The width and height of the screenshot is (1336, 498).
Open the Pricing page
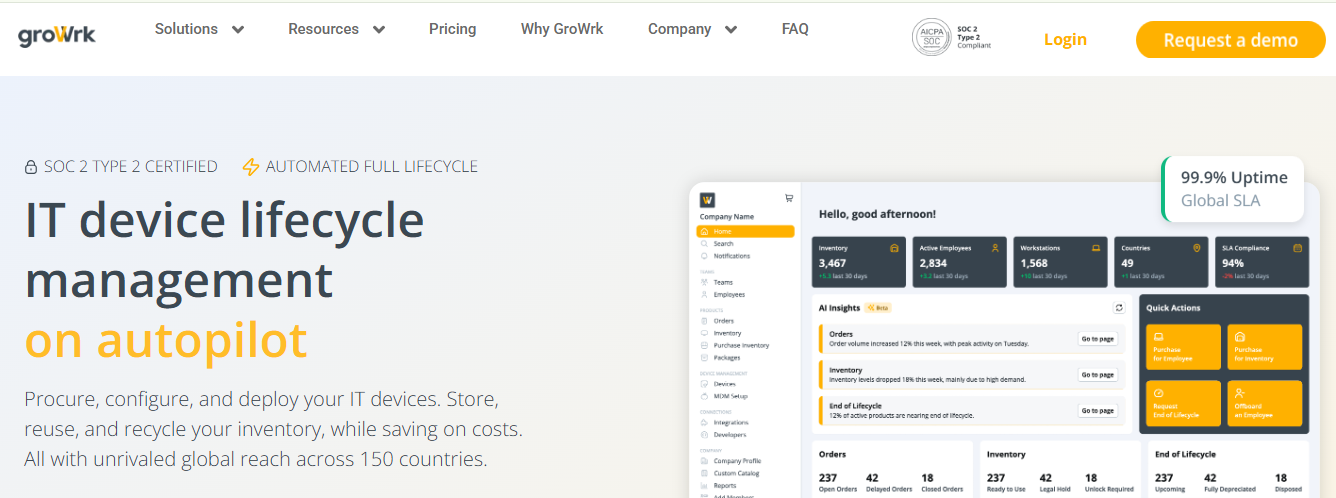click(452, 29)
